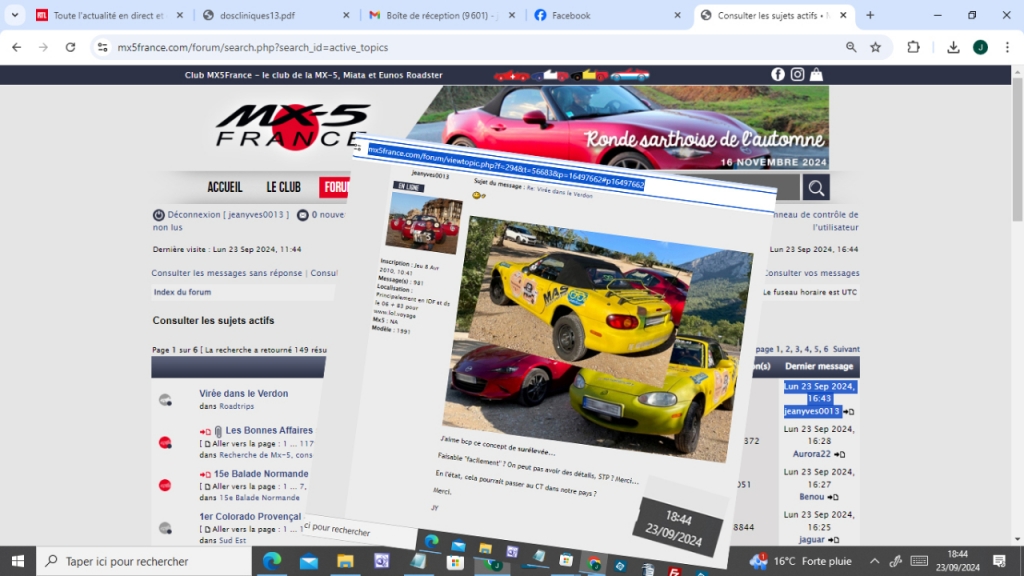Screen dimensions: 1024x576
Task: Go to last post by jaguar arrow icon
Action: 834,539
